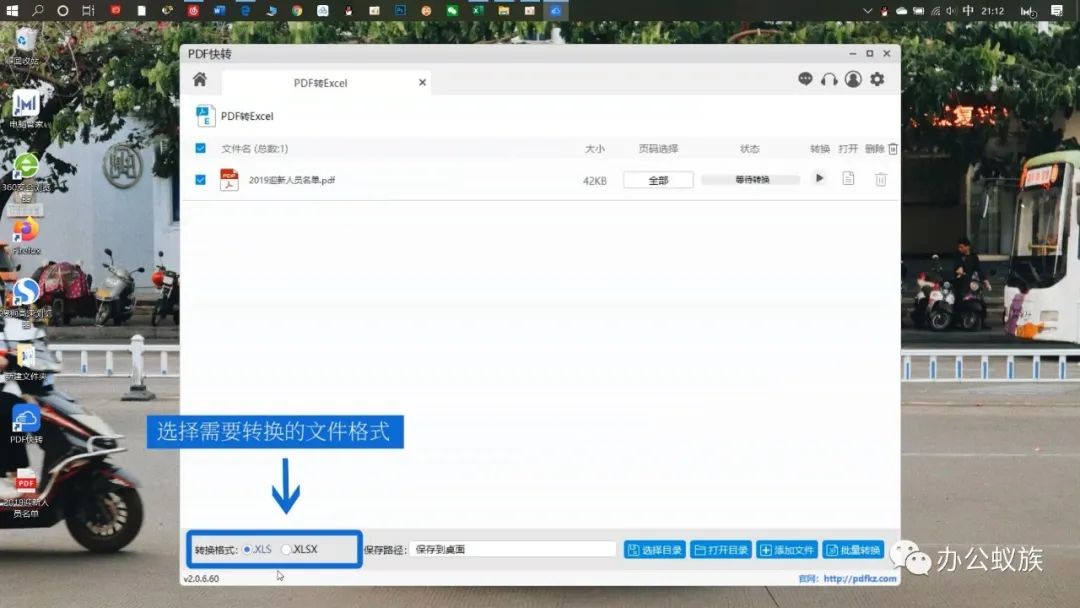This screenshot has width=1080, height=608.
Task: Uncheck the 2019迎新人员名单.pdf file checkbox
Action: point(200,180)
